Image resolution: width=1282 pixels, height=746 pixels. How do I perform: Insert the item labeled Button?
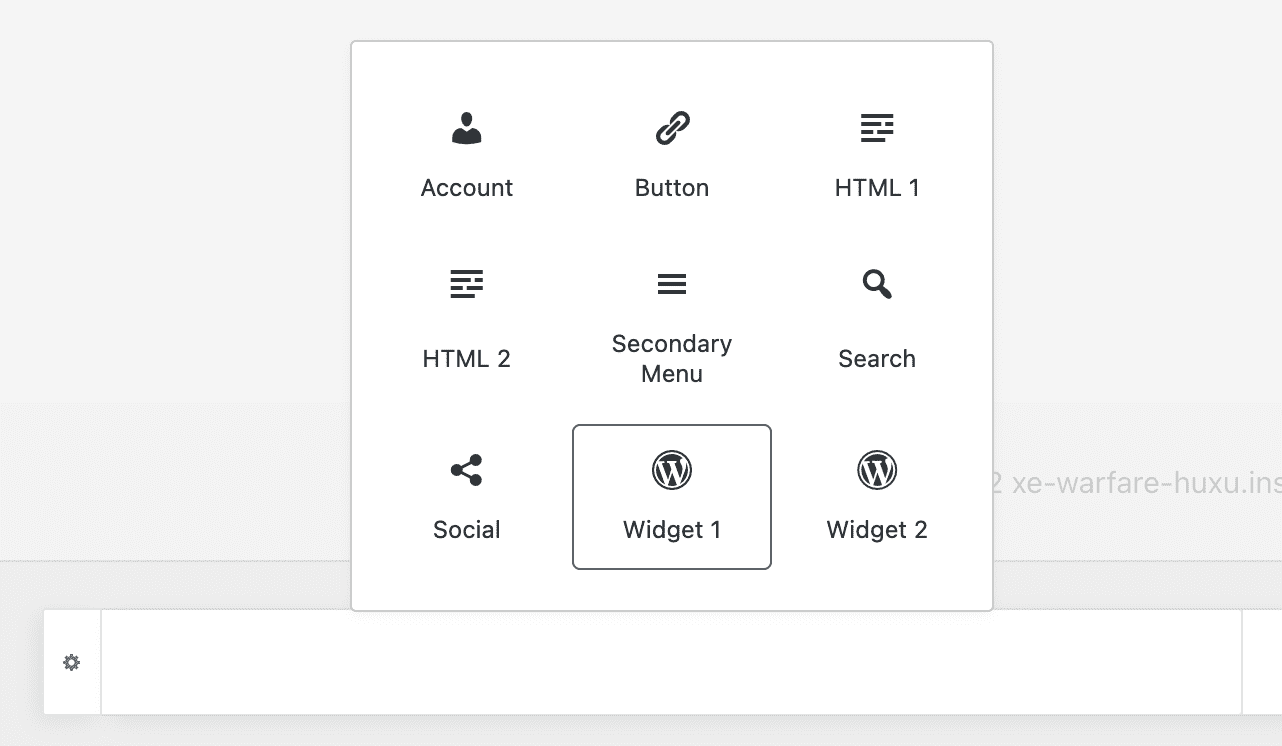tap(672, 188)
